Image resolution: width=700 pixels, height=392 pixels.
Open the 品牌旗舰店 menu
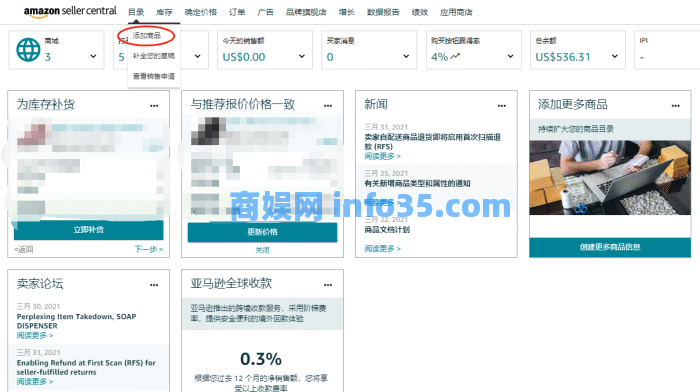pos(306,12)
